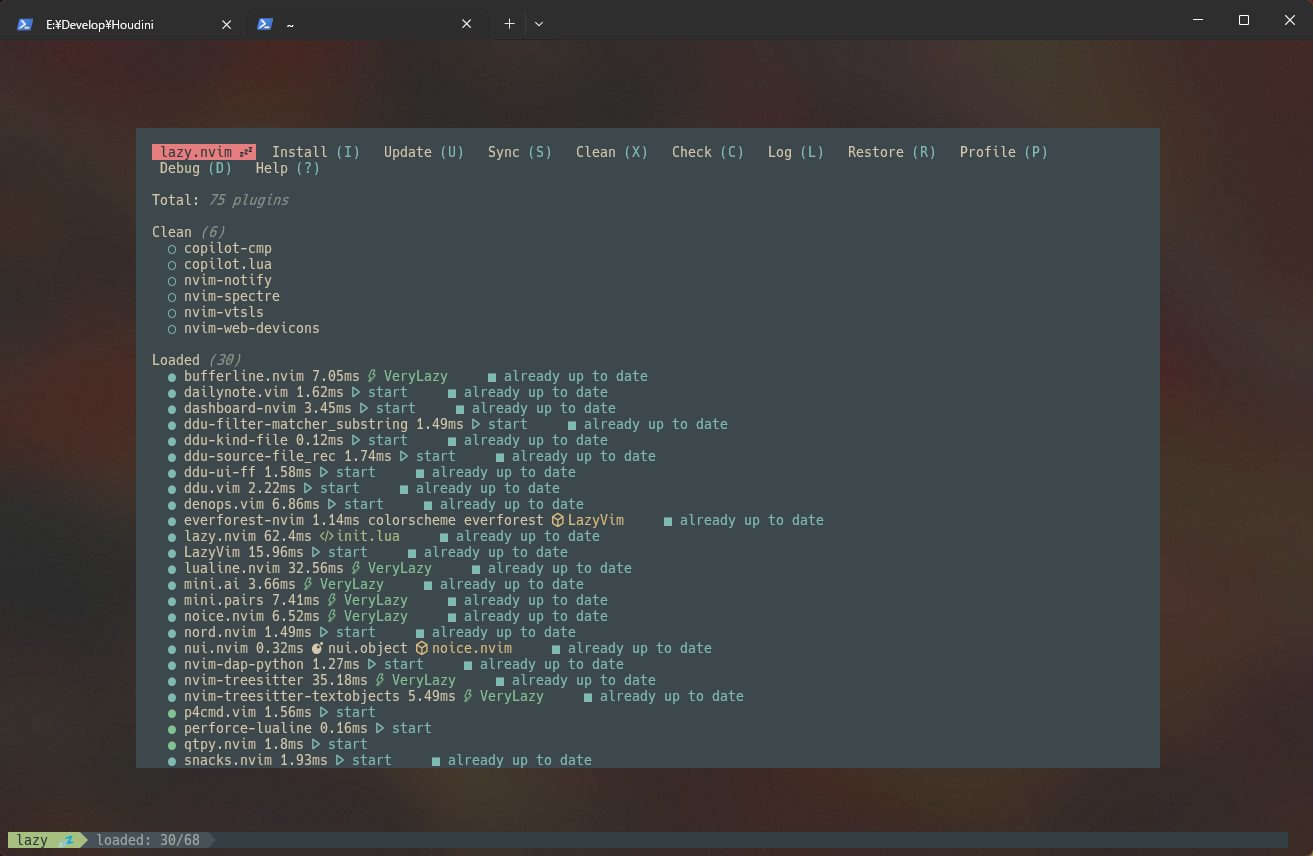
Task: Click 'loaded: 30/68' in the statusline
Action: coord(148,840)
